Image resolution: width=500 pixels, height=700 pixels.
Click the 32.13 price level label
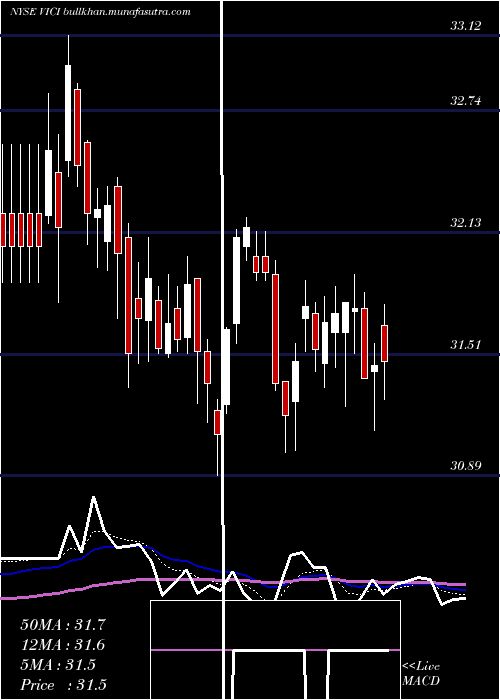466,223
